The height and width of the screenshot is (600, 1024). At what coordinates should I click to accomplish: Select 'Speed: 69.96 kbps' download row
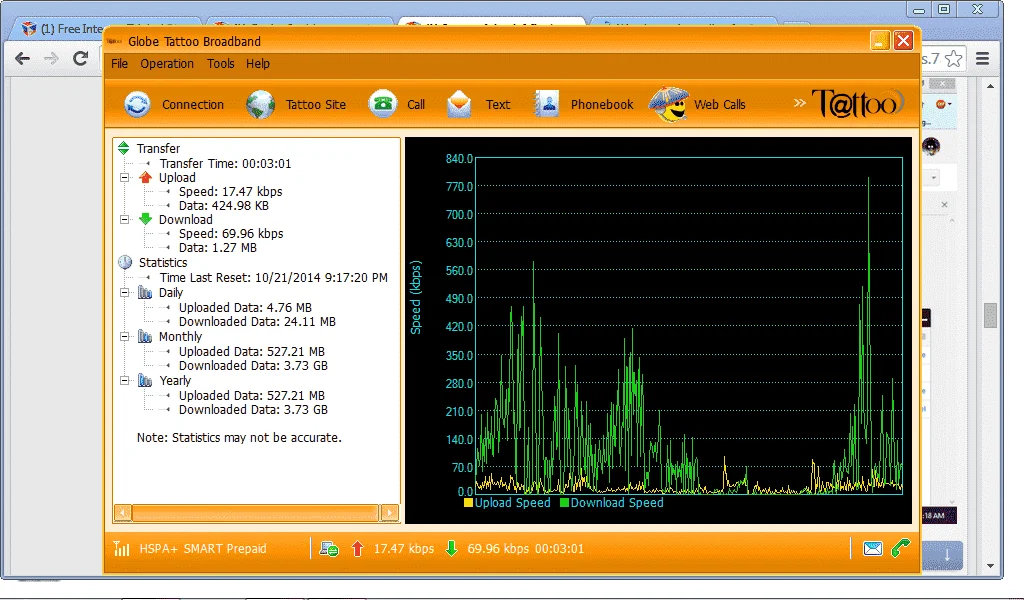tap(231, 234)
